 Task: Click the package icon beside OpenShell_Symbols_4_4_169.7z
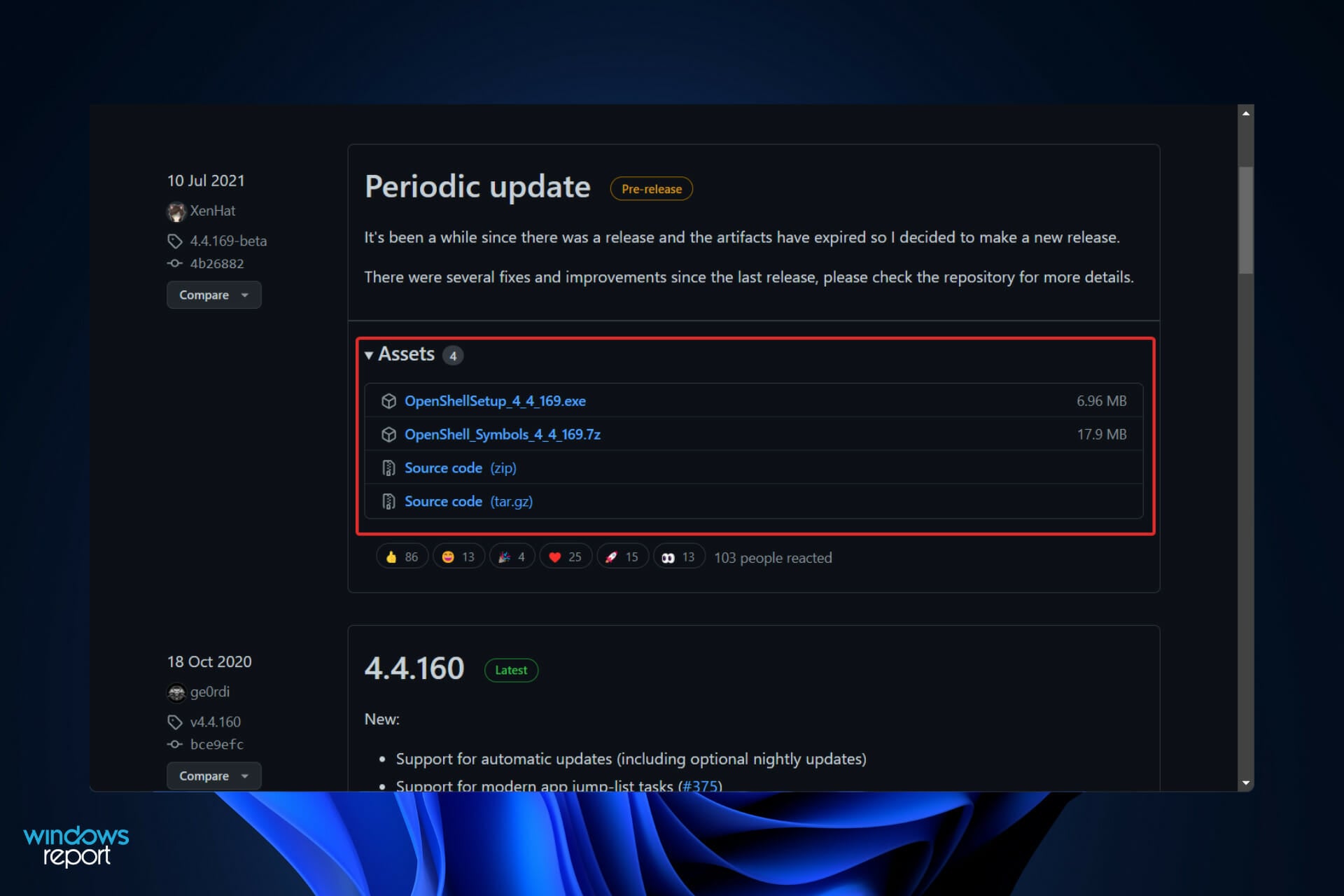click(x=389, y=434)
